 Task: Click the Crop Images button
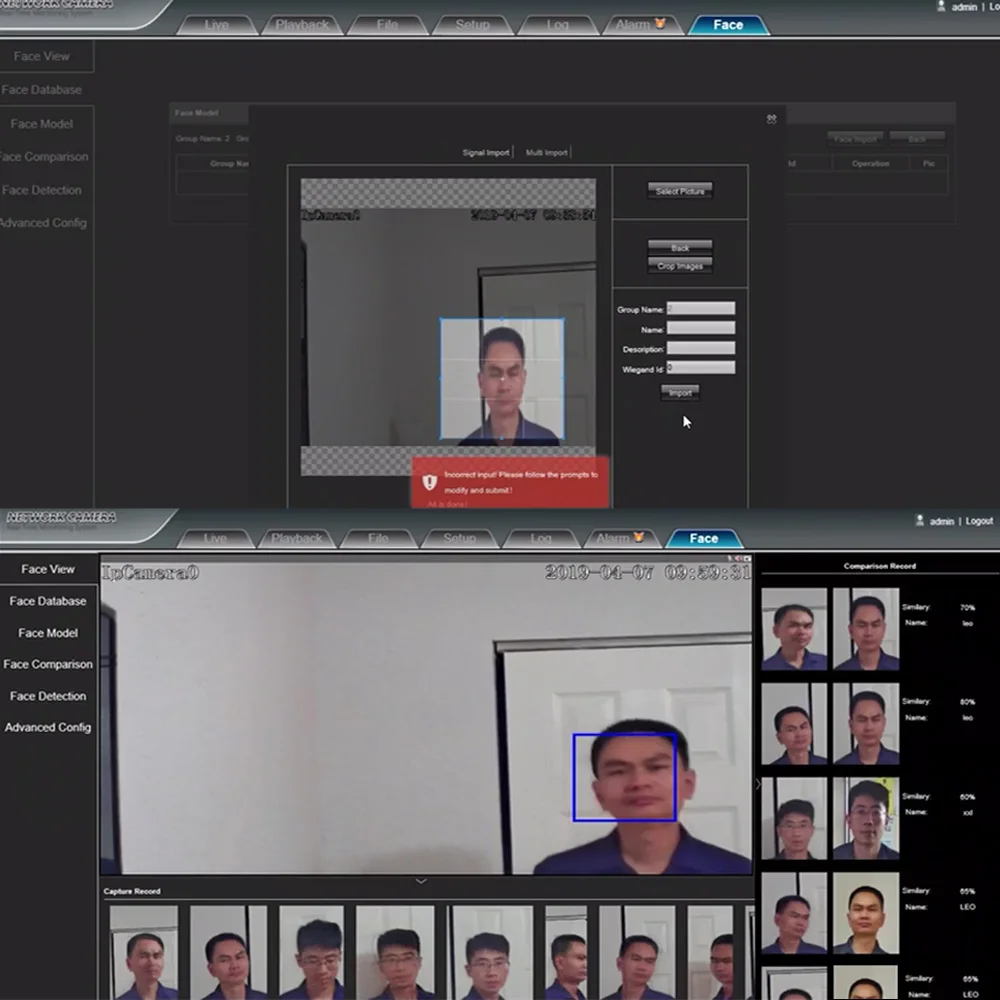click(x=680, y=266)
